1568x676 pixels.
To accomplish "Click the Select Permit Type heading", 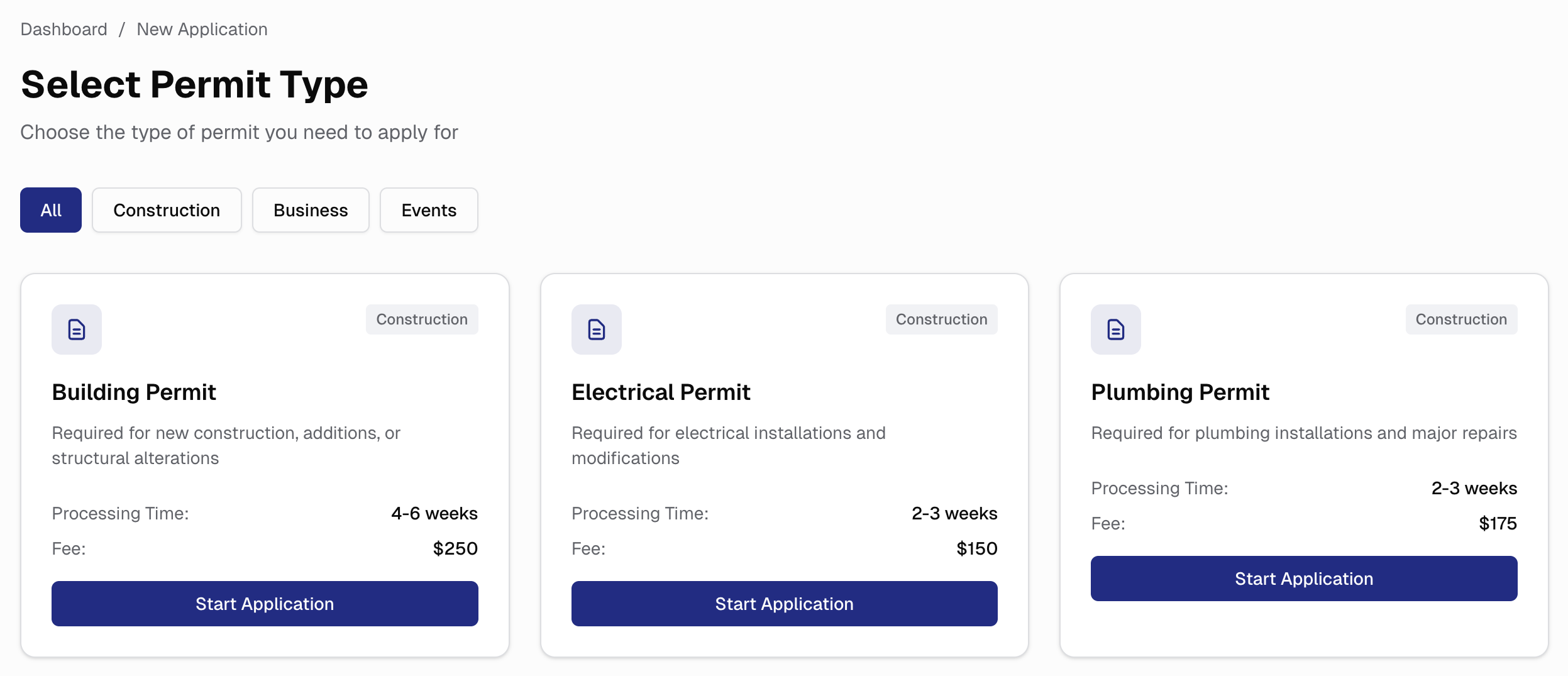I will [x=195, y=84].
